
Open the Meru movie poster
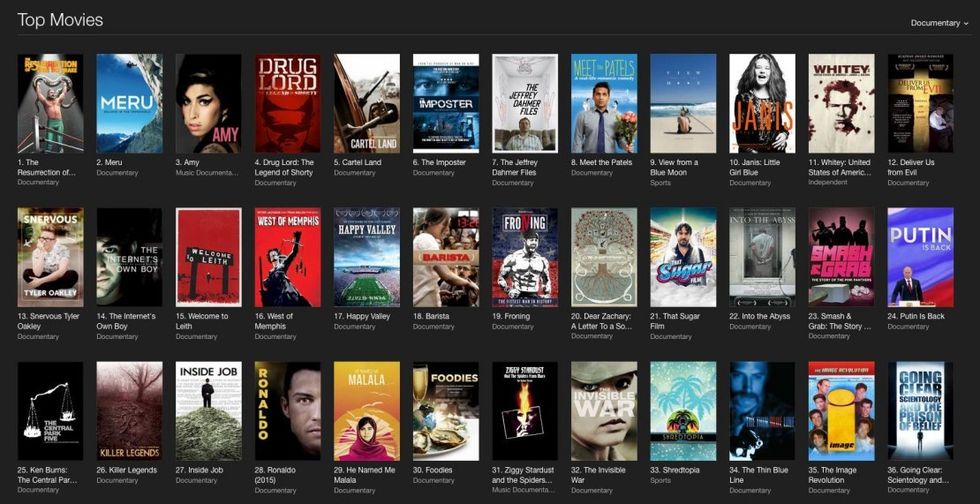pyautogui.click(x=129, y=104)
